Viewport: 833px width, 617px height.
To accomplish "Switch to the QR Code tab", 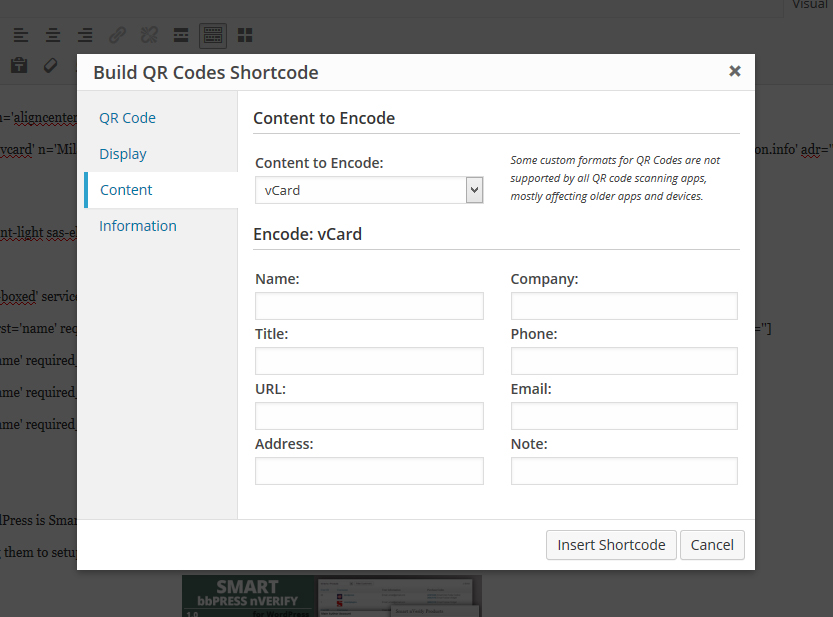I will (x=127, y=118).
